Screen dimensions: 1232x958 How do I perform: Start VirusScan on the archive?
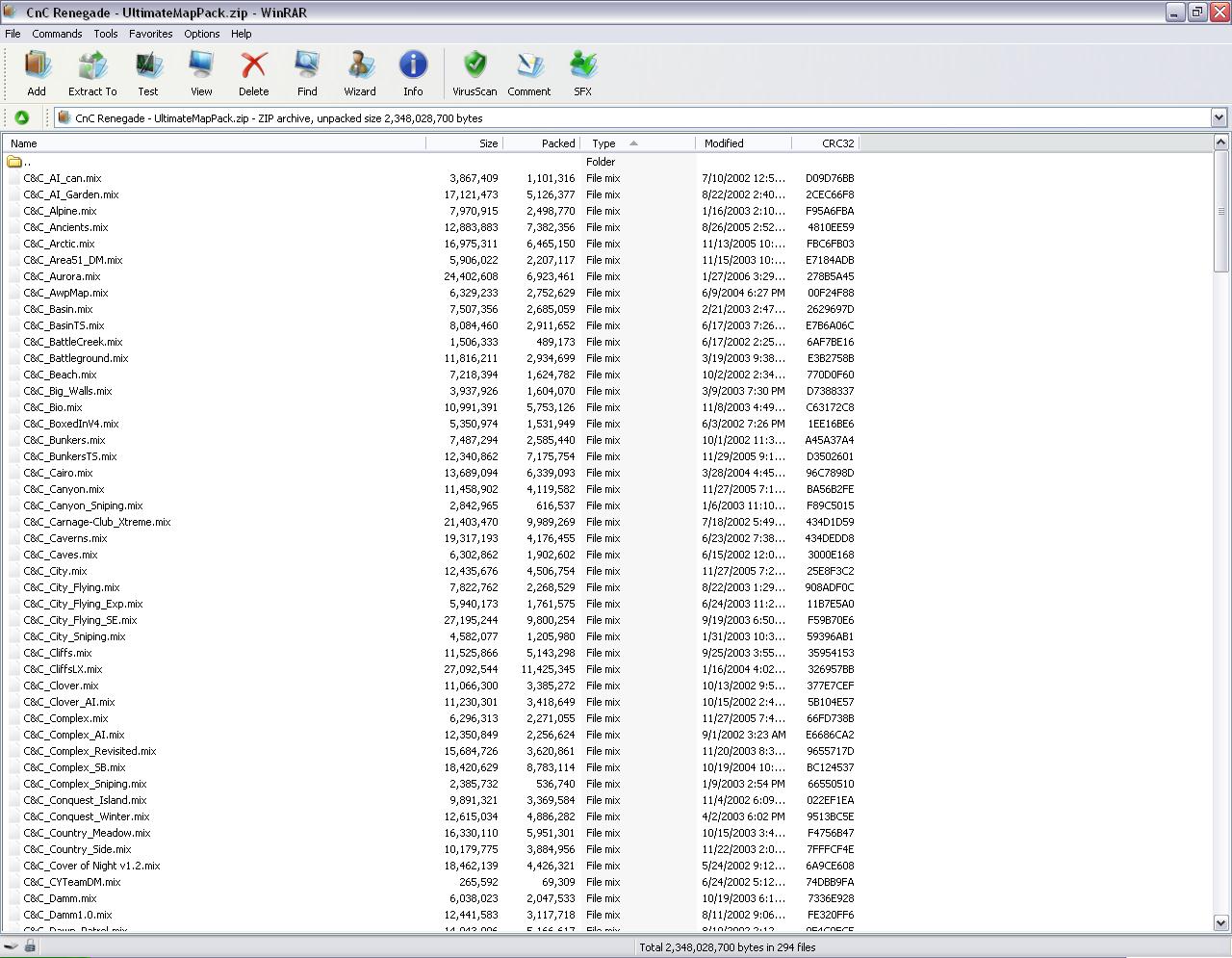click(x=475, y=74)
